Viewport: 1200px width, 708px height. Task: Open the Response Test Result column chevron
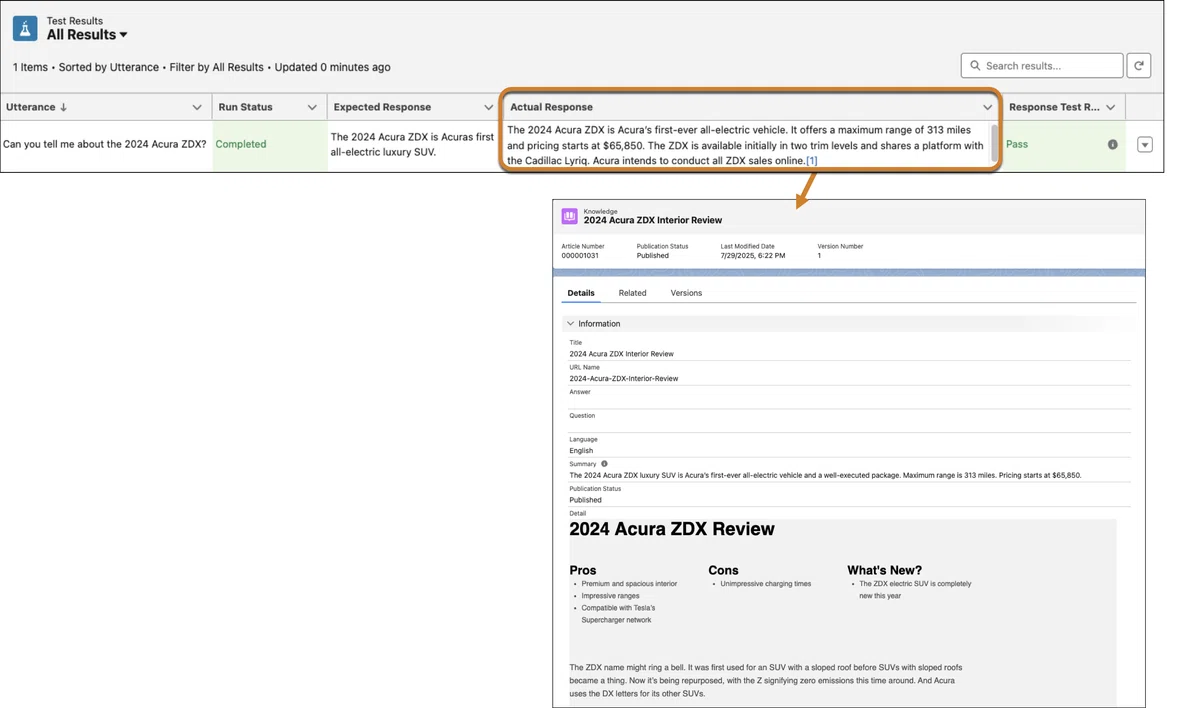(1111, 107)
